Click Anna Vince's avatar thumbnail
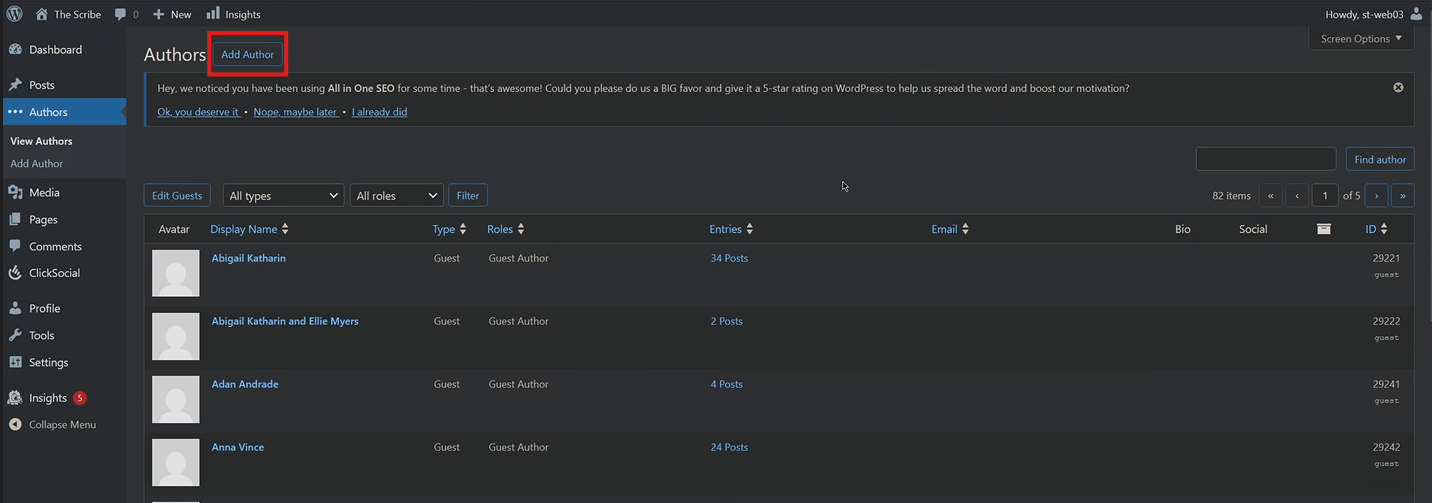Viewport: 1432px width, 503px height. coord(176,462)
